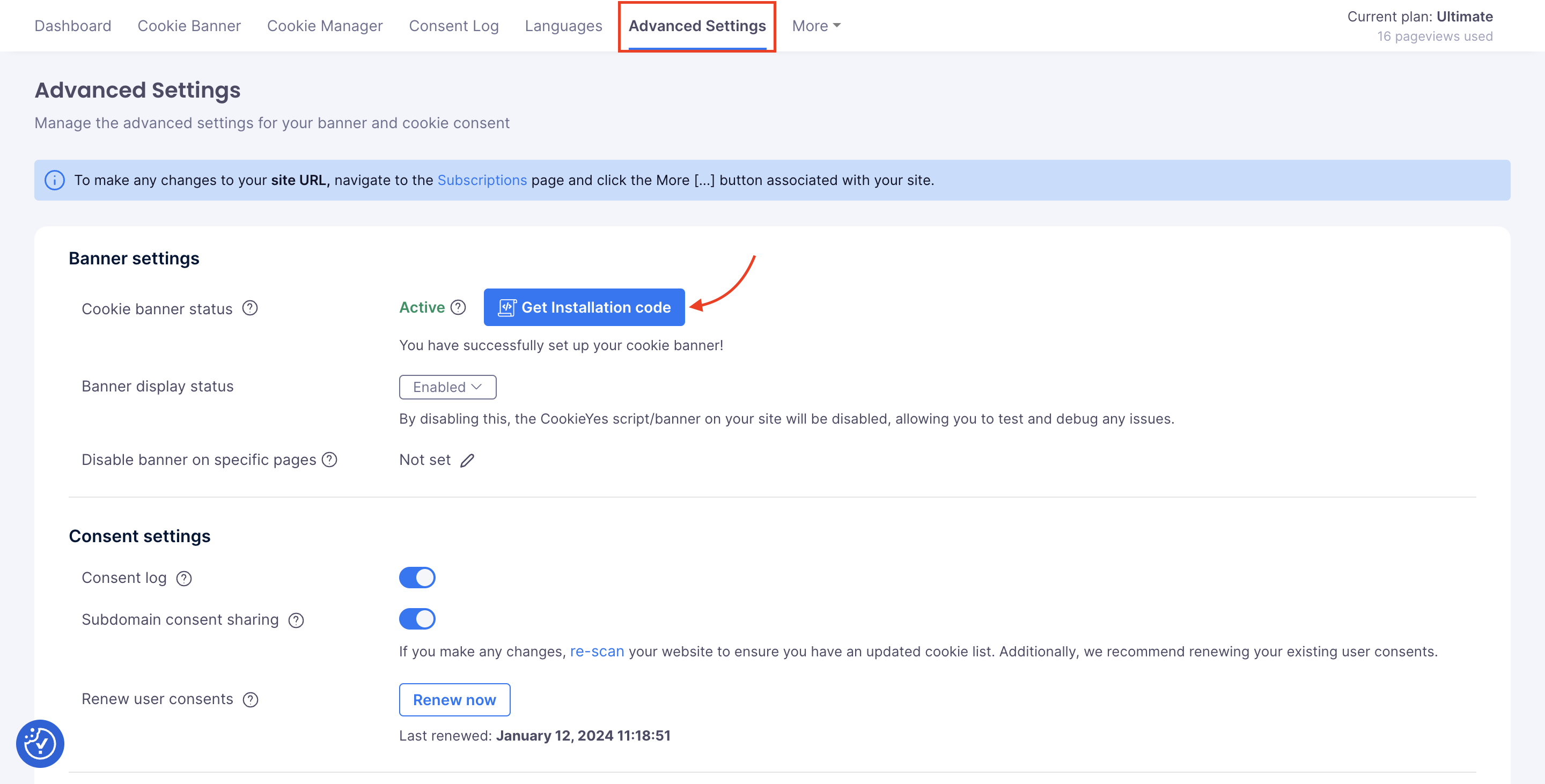
Task: Click the re-scan link
Action: pyautogui.click(x=597, y=652)
